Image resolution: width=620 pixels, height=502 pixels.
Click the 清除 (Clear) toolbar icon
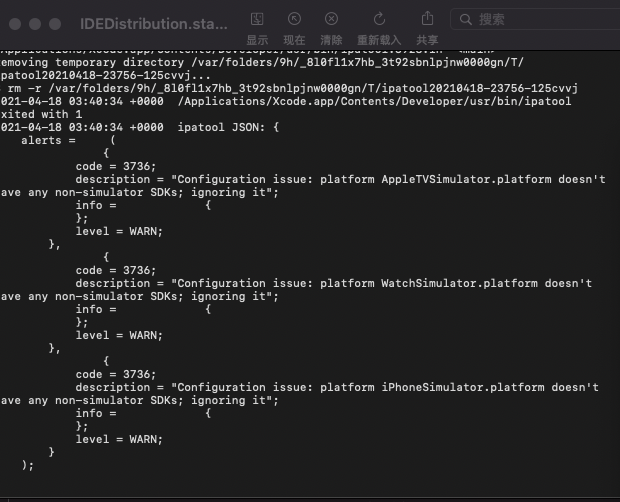[331, 19]
